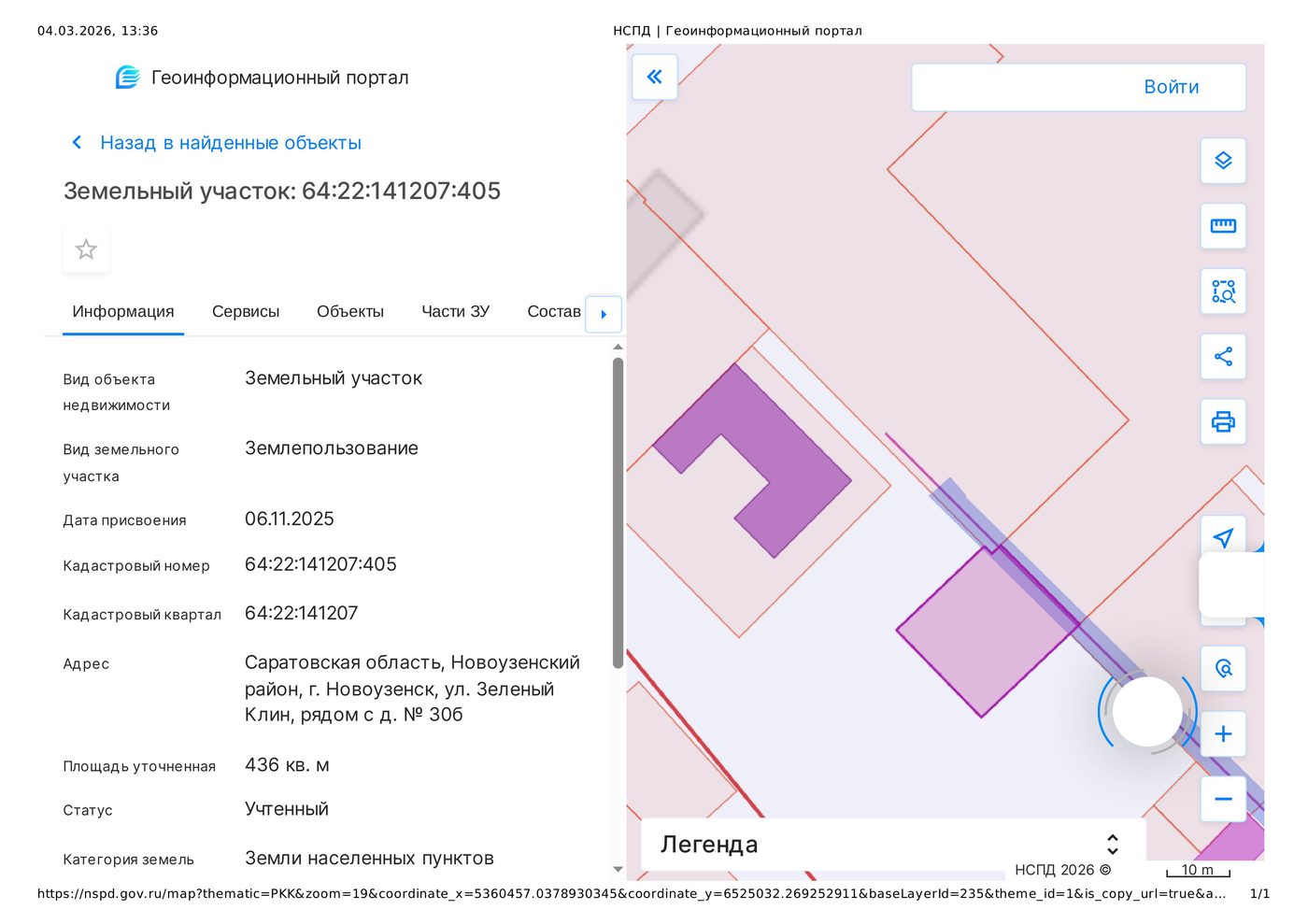This screenshot has height=924, width=1308.
Task: Switch to the Сервисы tab
Action: (x=246, y=311)
